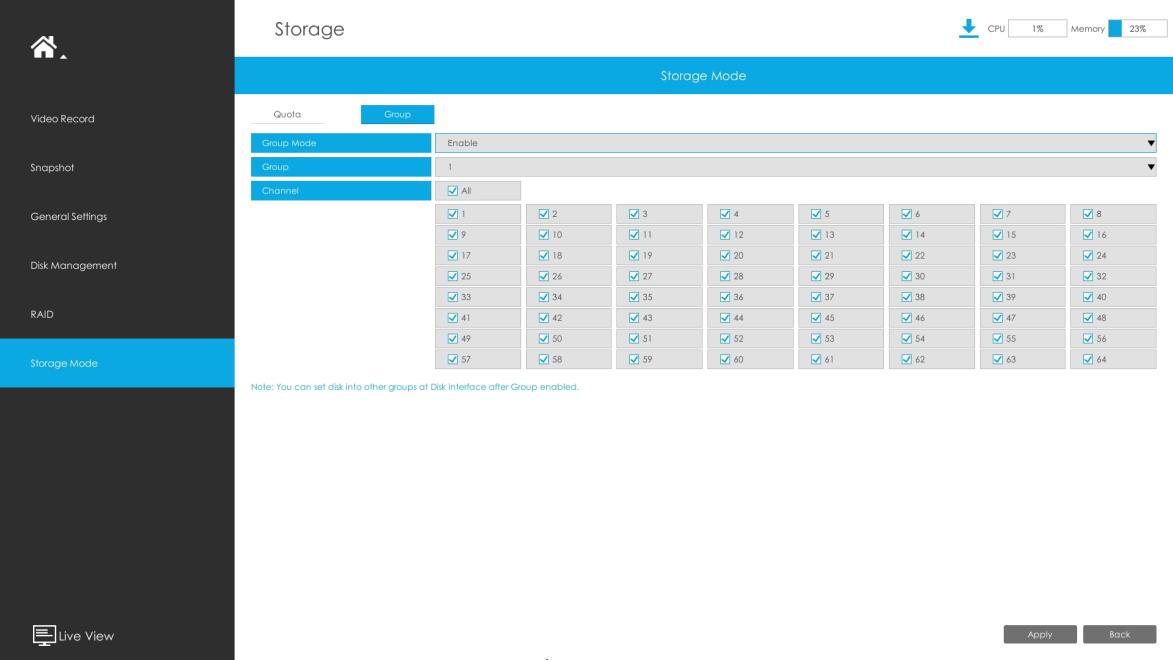
Task: Go to Snapshot settings
Action: click(x=52, y=168)
